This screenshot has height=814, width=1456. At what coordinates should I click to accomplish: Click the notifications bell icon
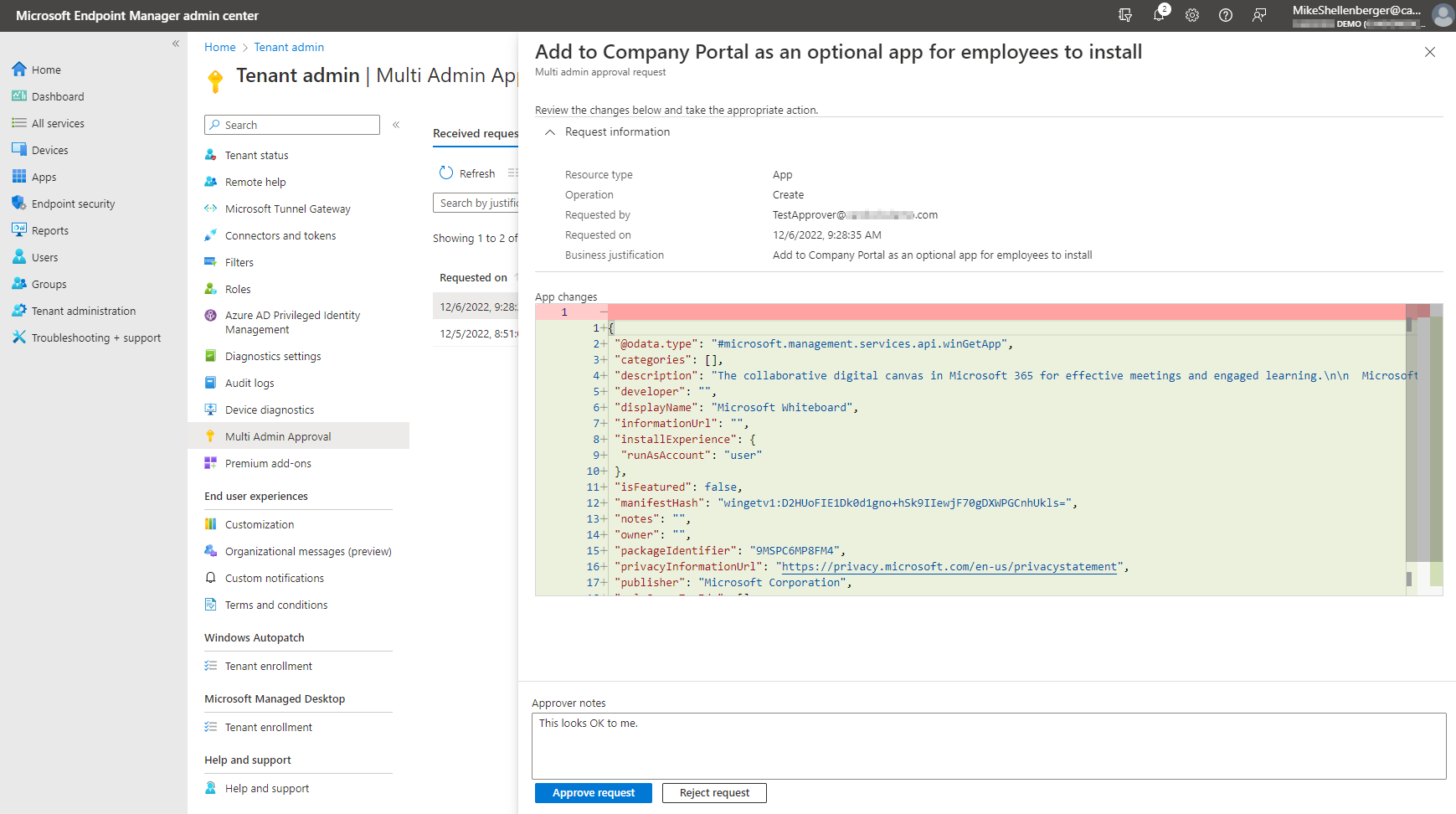pos(1159,15)
